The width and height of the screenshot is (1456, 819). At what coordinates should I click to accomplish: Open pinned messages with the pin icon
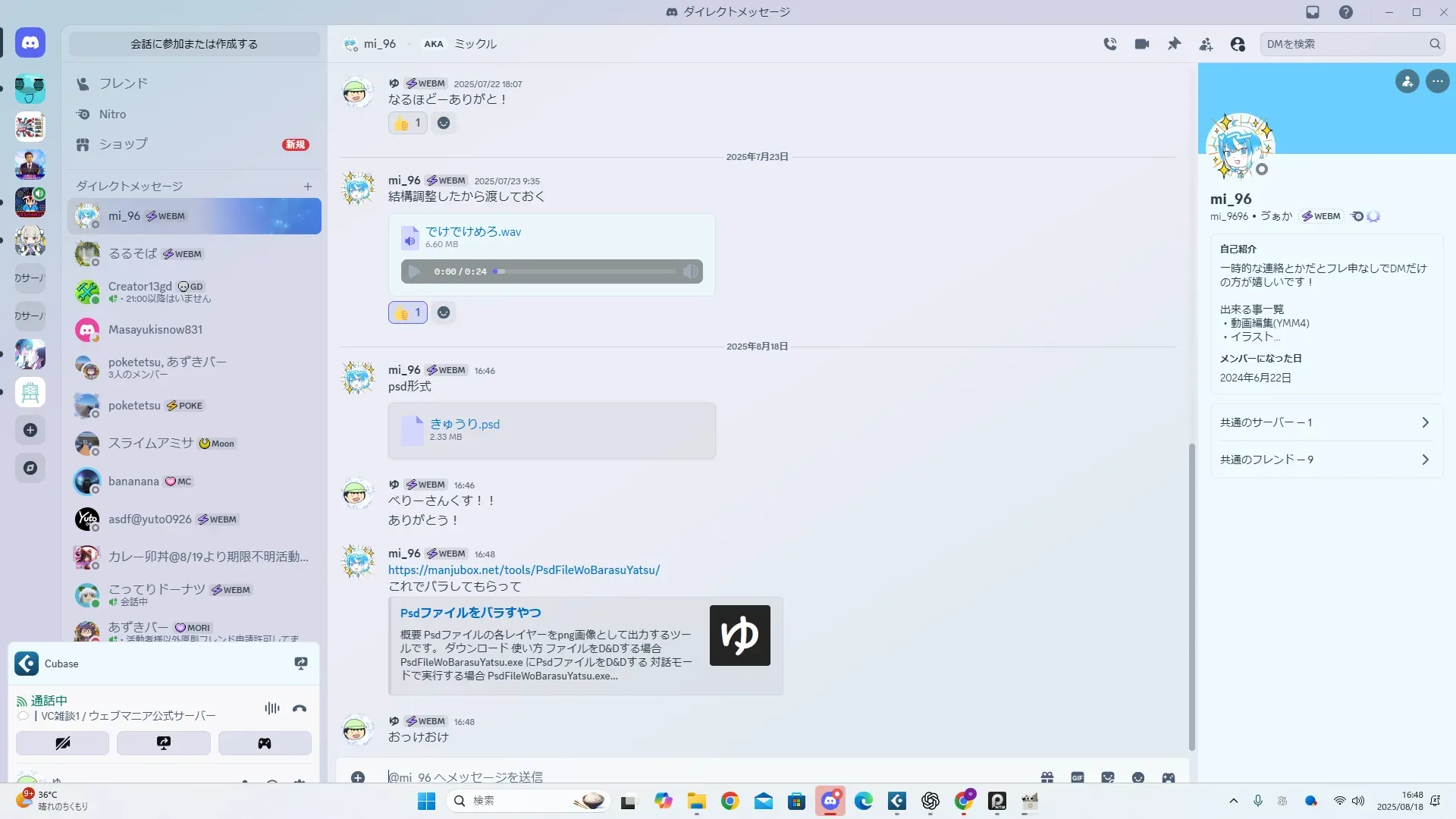click(1174, 44)
